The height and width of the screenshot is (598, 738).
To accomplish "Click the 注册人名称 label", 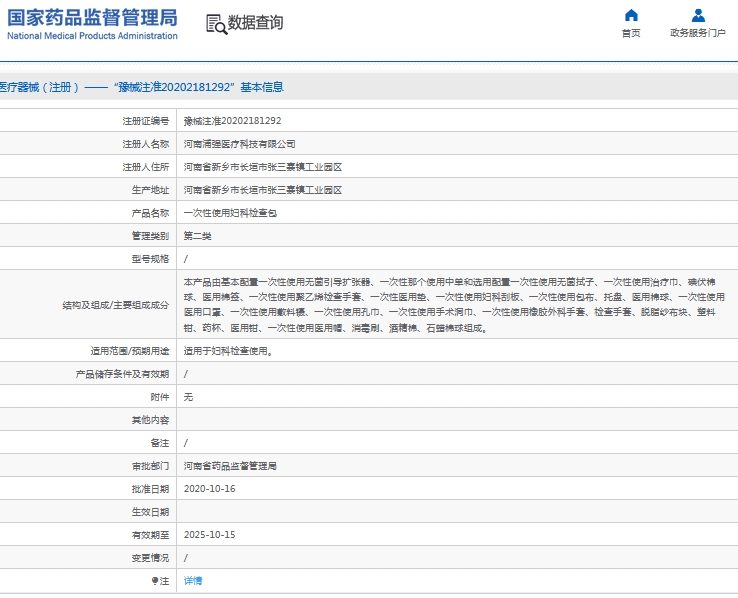I will (x=145, y=144).
